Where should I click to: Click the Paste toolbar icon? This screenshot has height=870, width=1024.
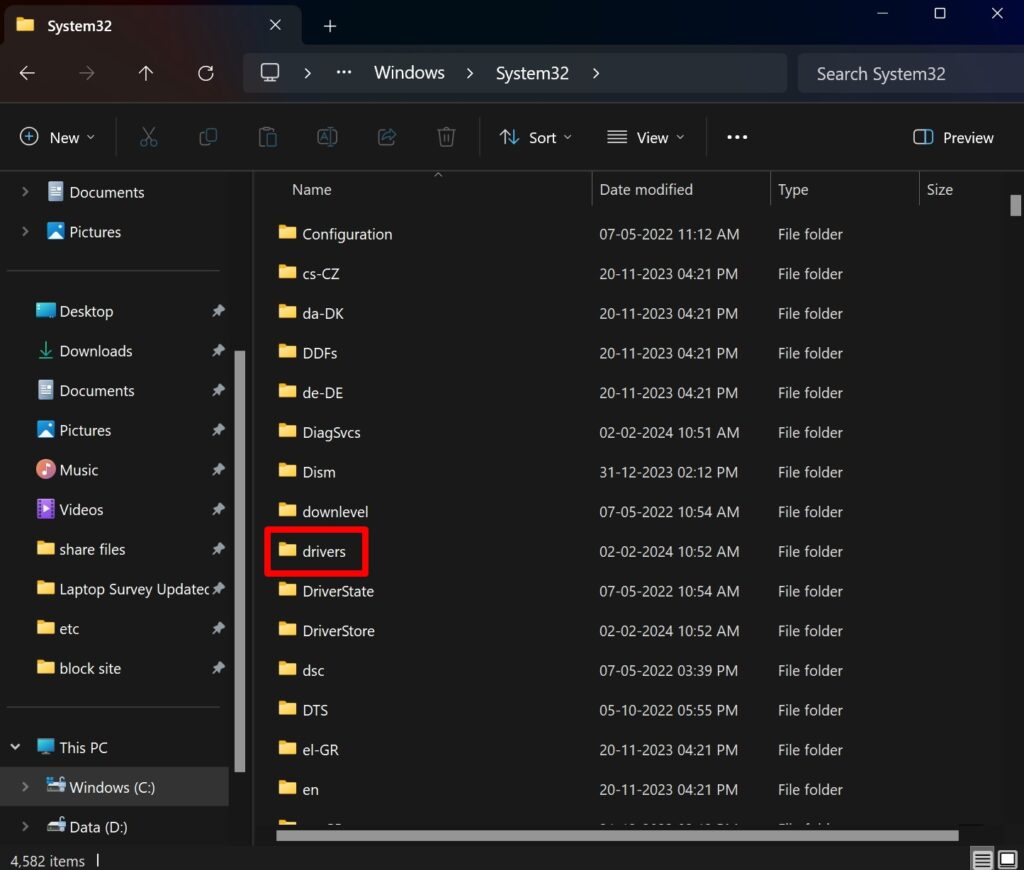click(x=267, y=137)
